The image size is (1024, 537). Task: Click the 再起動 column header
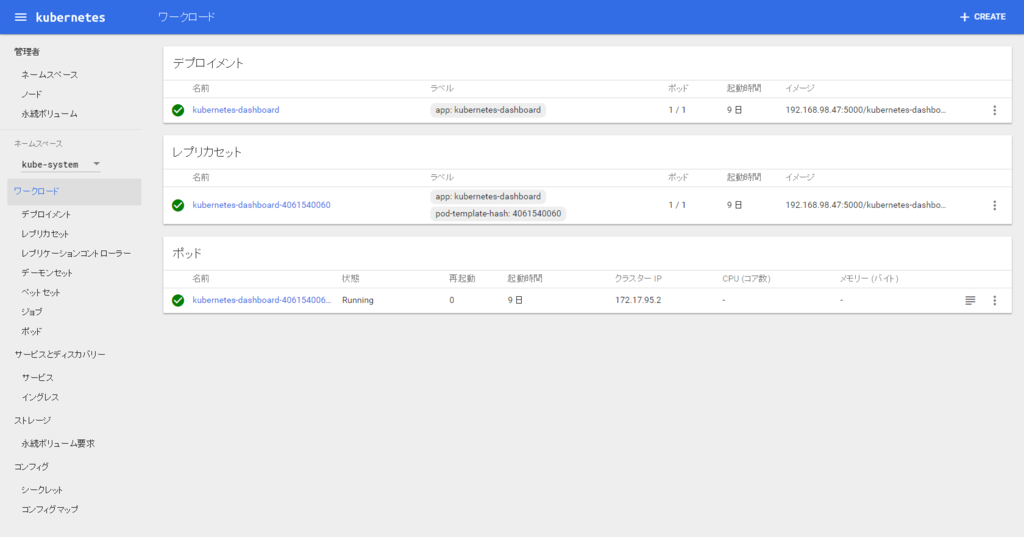(462, 279)
